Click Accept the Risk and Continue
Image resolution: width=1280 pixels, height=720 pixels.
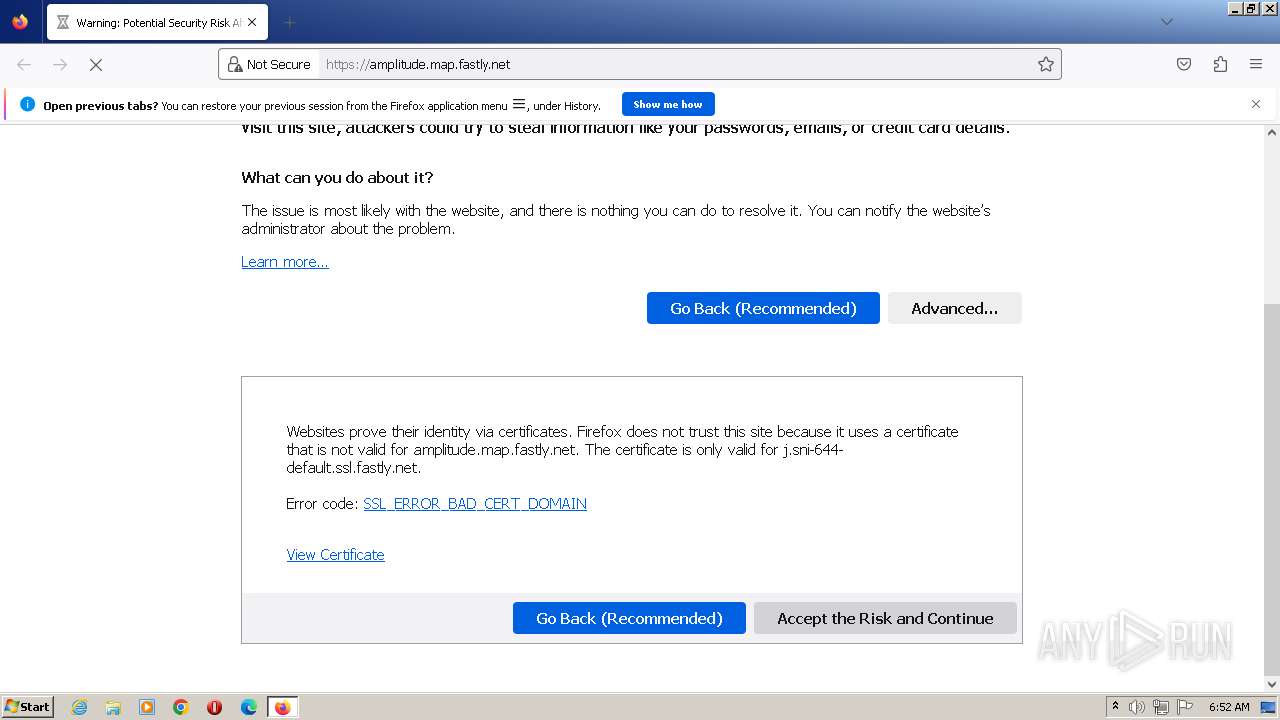pos(885,618)
